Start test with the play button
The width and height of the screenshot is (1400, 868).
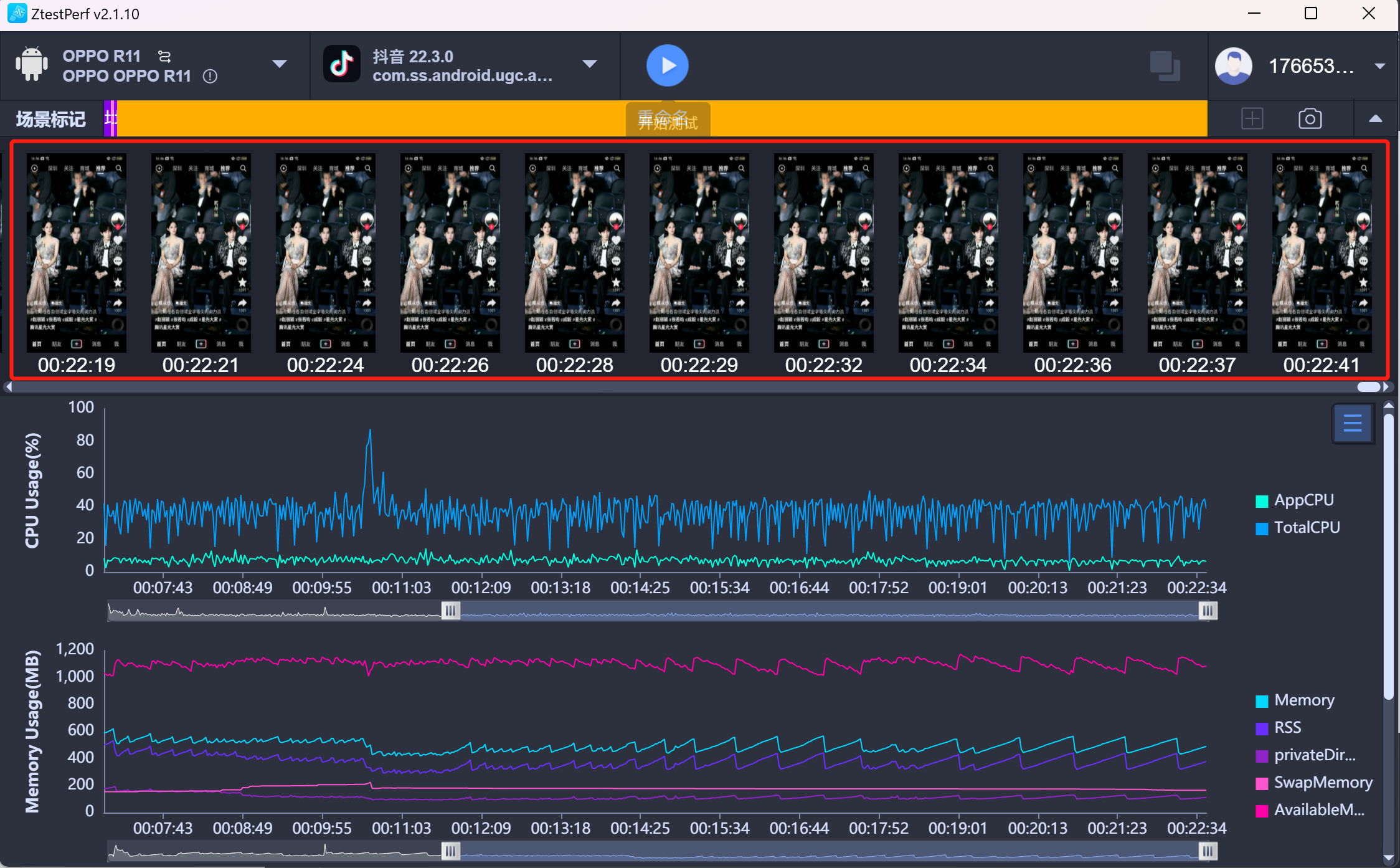coord(667,65)
